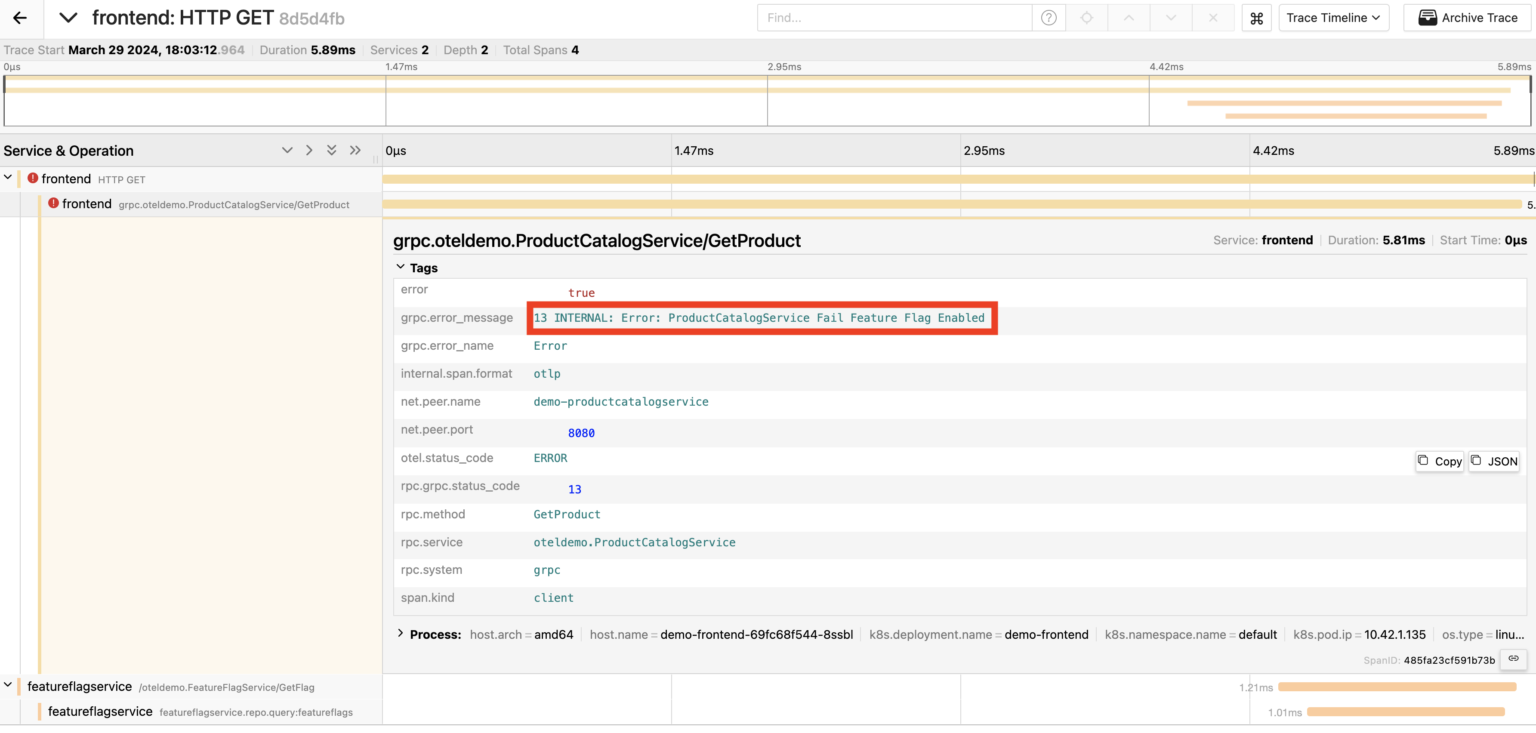The height and width of the screenshot is (733, 1536).
Task: Open the Trace Timeline view dropdown
Action: point(1333,17)
